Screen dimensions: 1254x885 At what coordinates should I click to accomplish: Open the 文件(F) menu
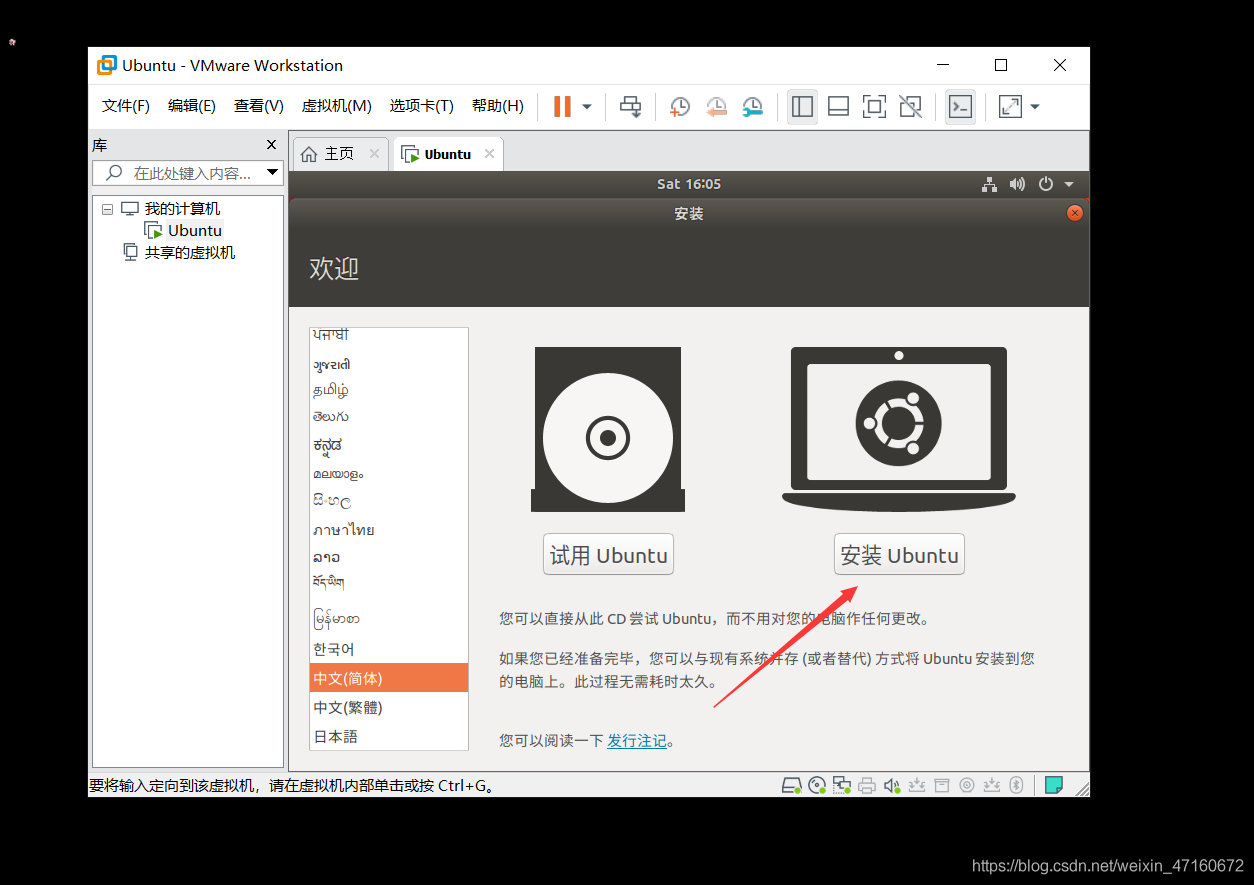(126, 106)
